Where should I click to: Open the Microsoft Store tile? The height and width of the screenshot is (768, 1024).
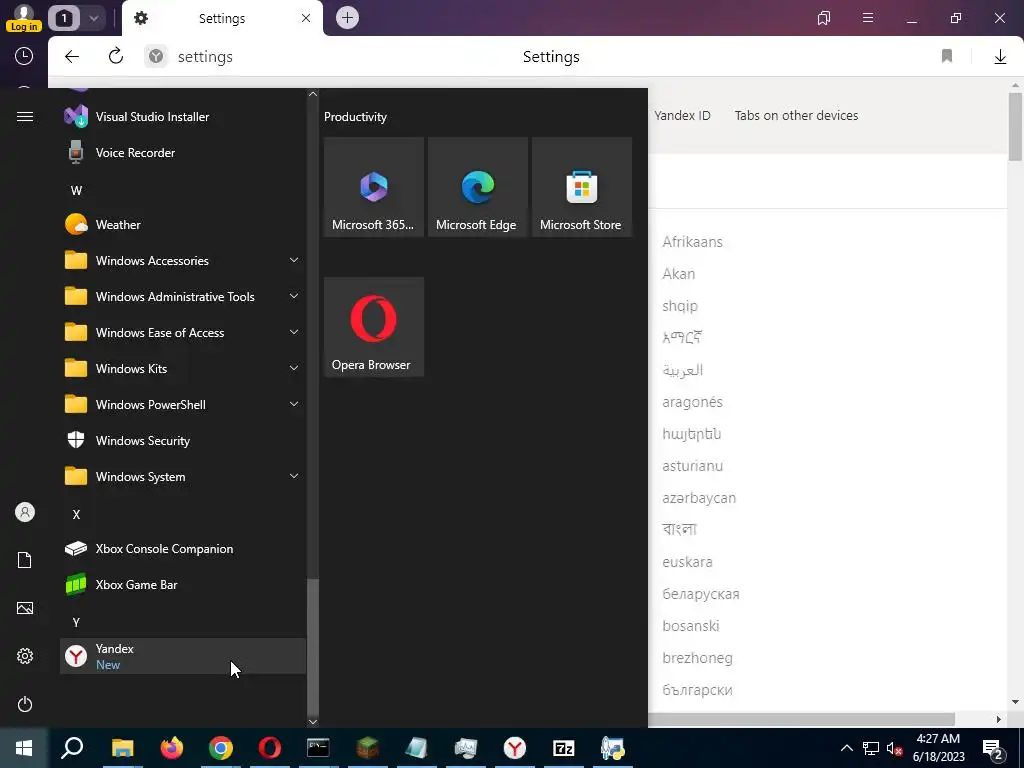pyautogui.click(x=582, y=187)
